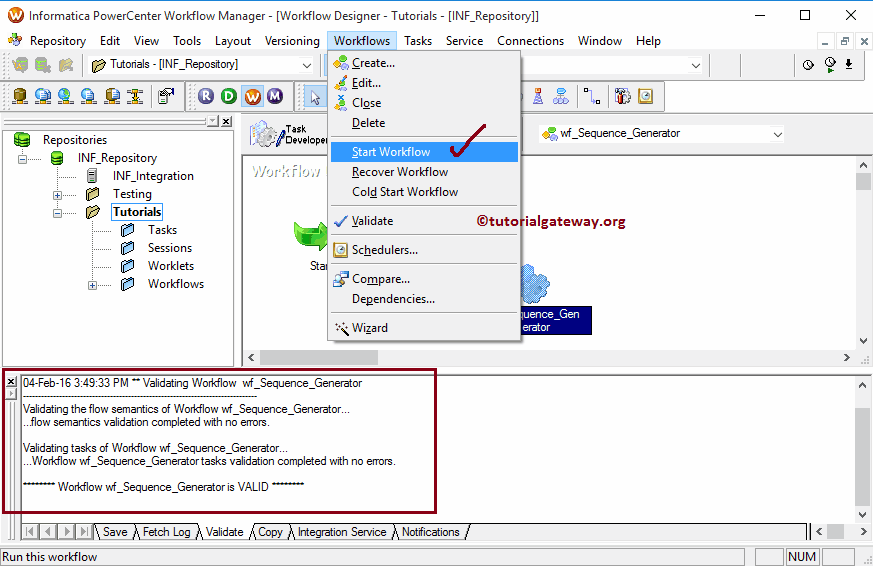Select the INF_Integration service node
This screenshot has width=873, height=566.
[153, 176]
